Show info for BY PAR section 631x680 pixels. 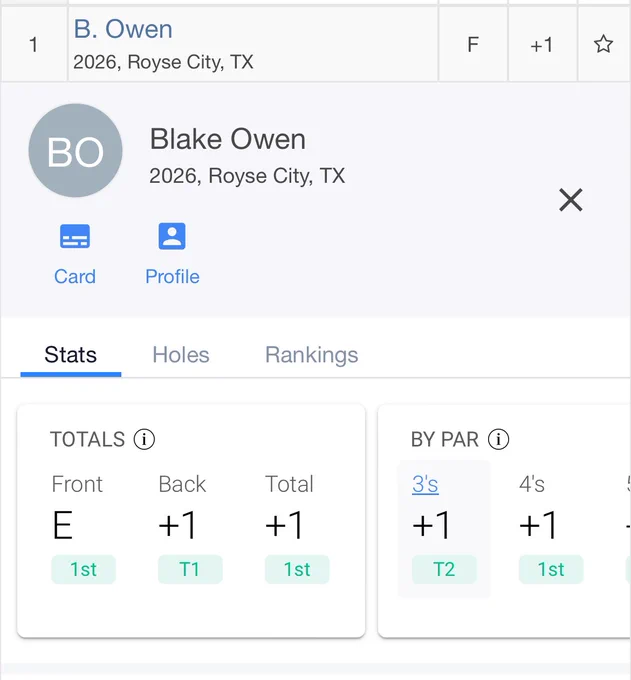(498, 439)
